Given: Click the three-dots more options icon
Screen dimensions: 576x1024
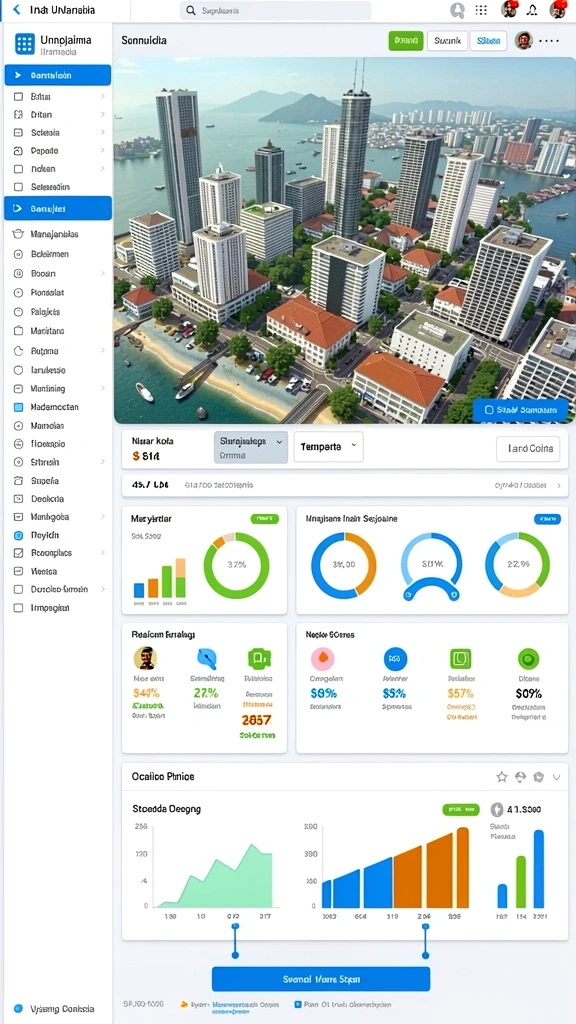Looking at the screenshot, I should (549, 40).
